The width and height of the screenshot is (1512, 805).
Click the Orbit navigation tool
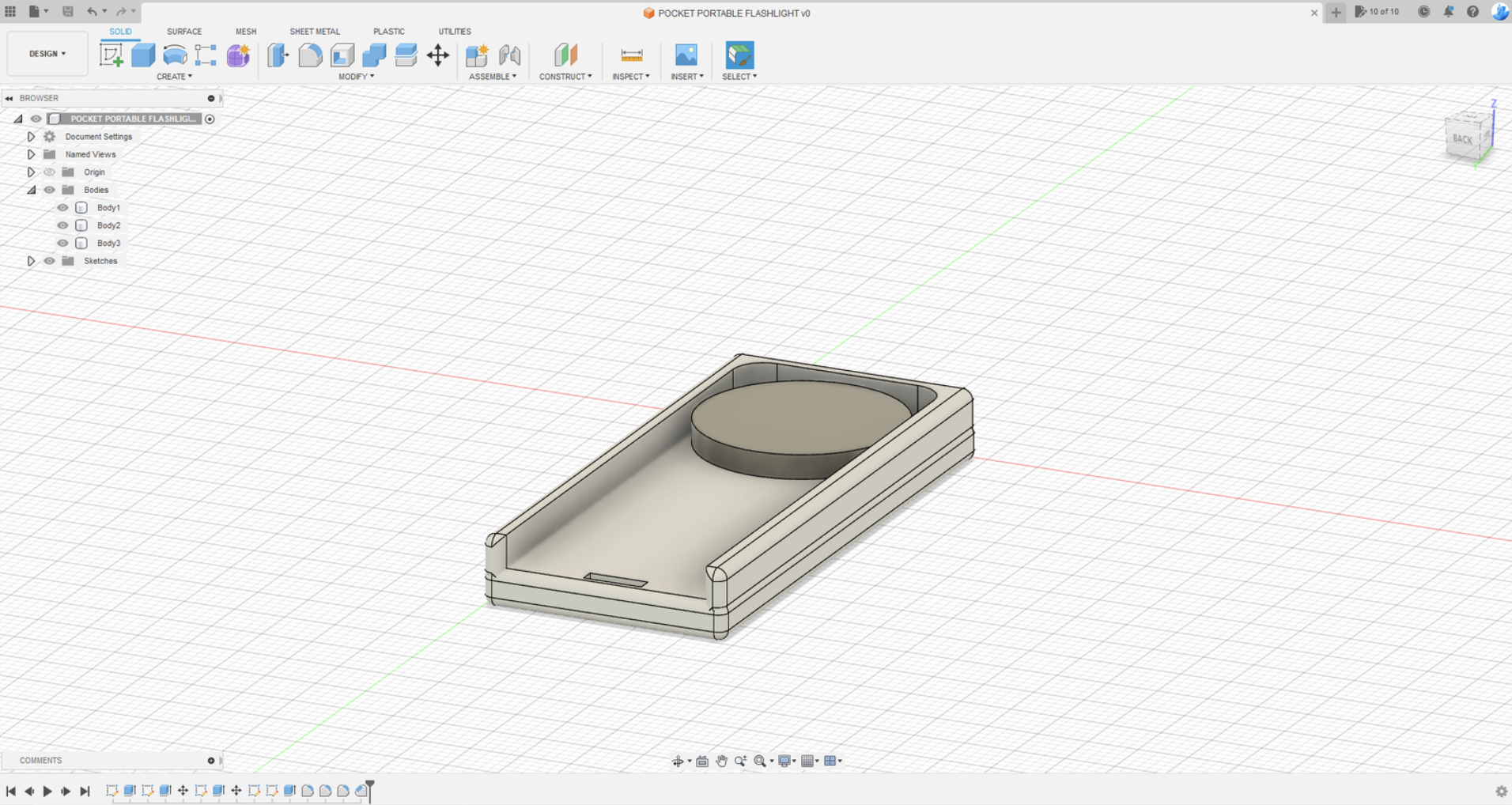[x=678, y=761]
